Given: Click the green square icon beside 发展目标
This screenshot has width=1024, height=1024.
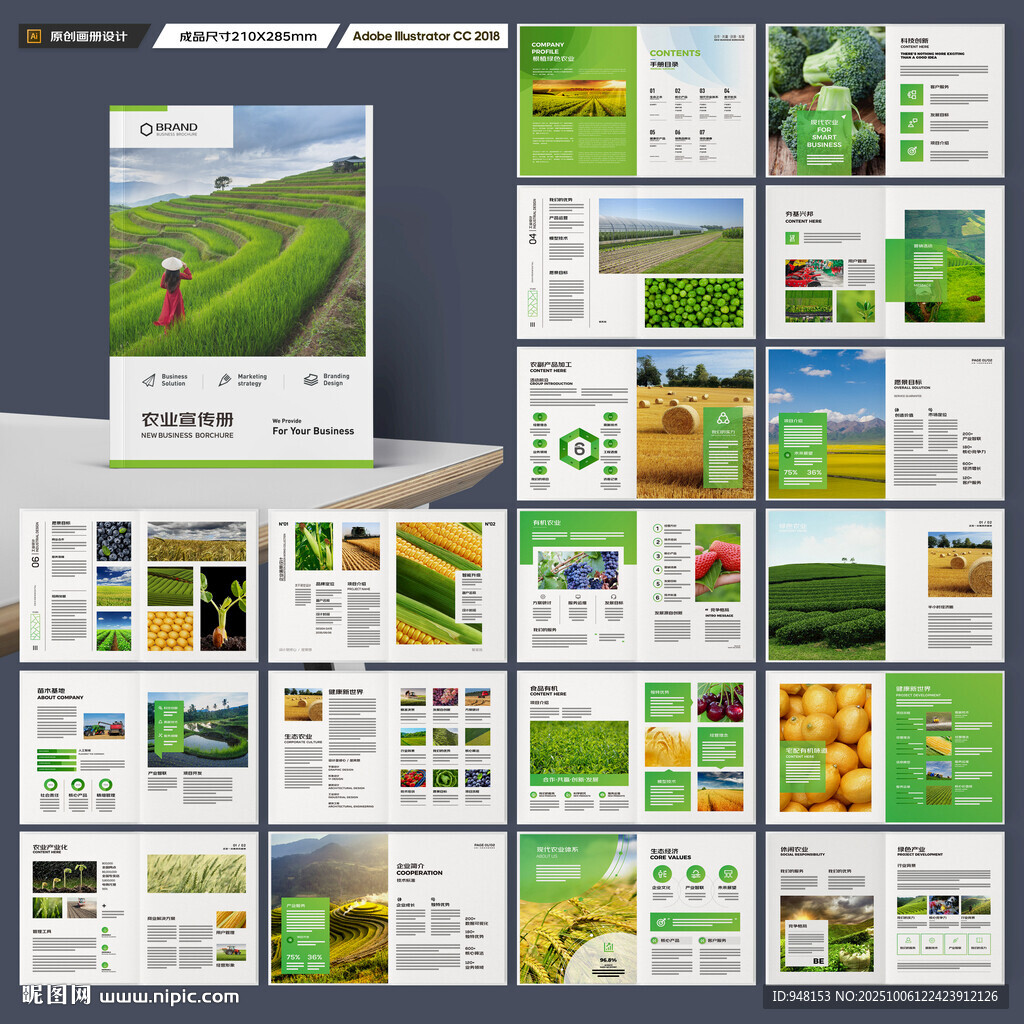Looking at the screenshot, I should [x=912, y=123].
